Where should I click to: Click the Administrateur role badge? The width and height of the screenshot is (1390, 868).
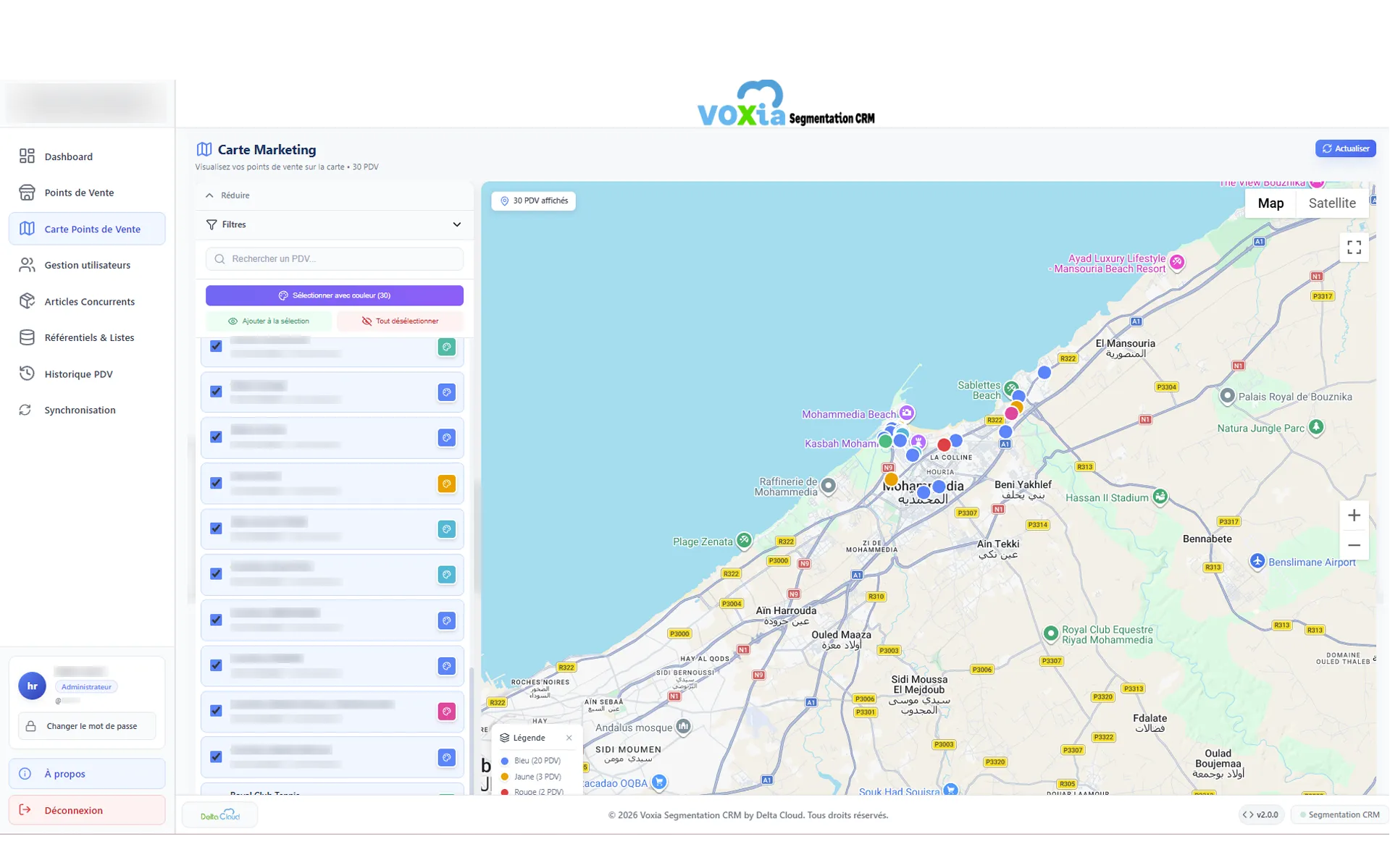click(x=86, y=686)
